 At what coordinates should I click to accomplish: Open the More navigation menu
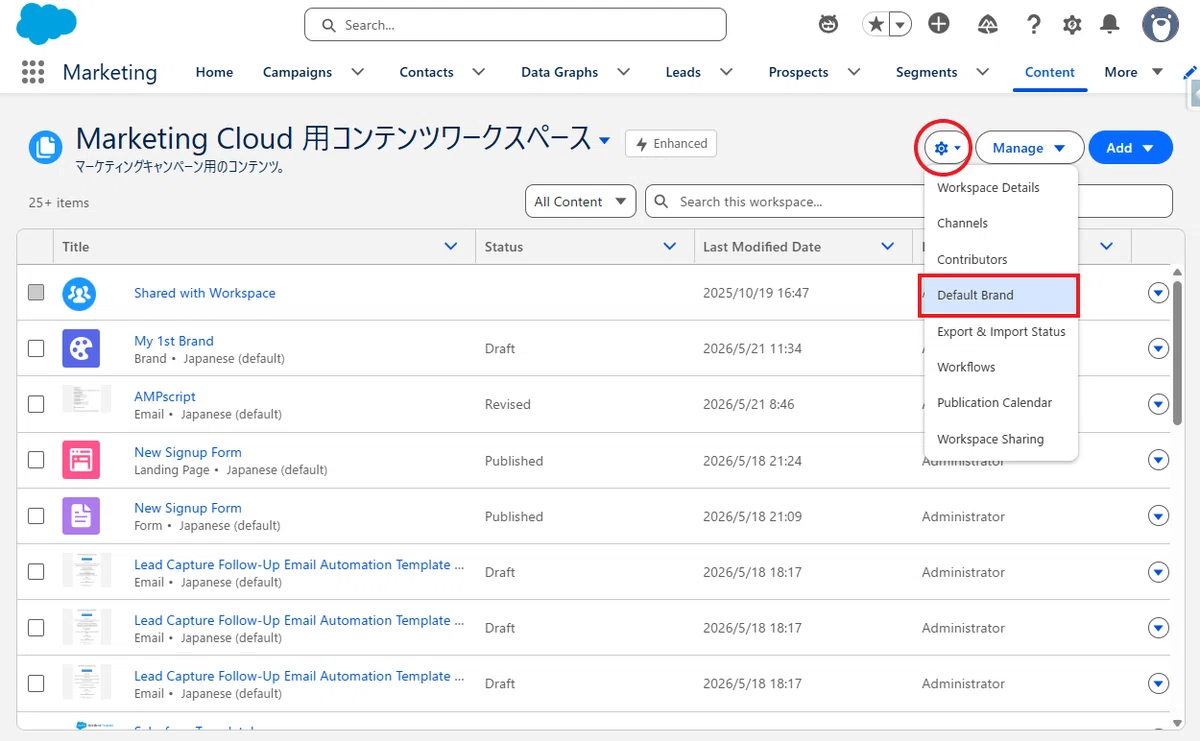(1133, 72)
